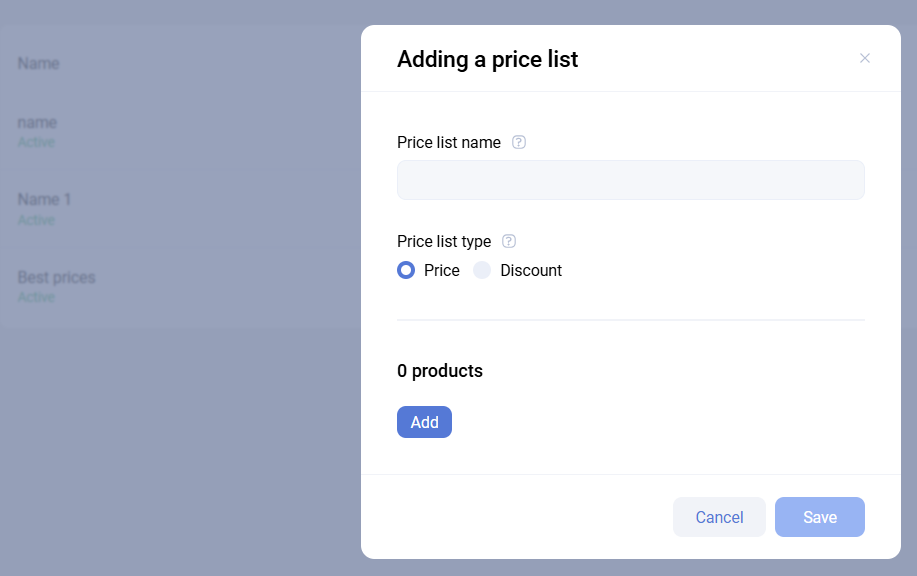Click Active status under Best prices
This screenshot has width=917, height=576.
pyautogui.click(x=36, y=297)
